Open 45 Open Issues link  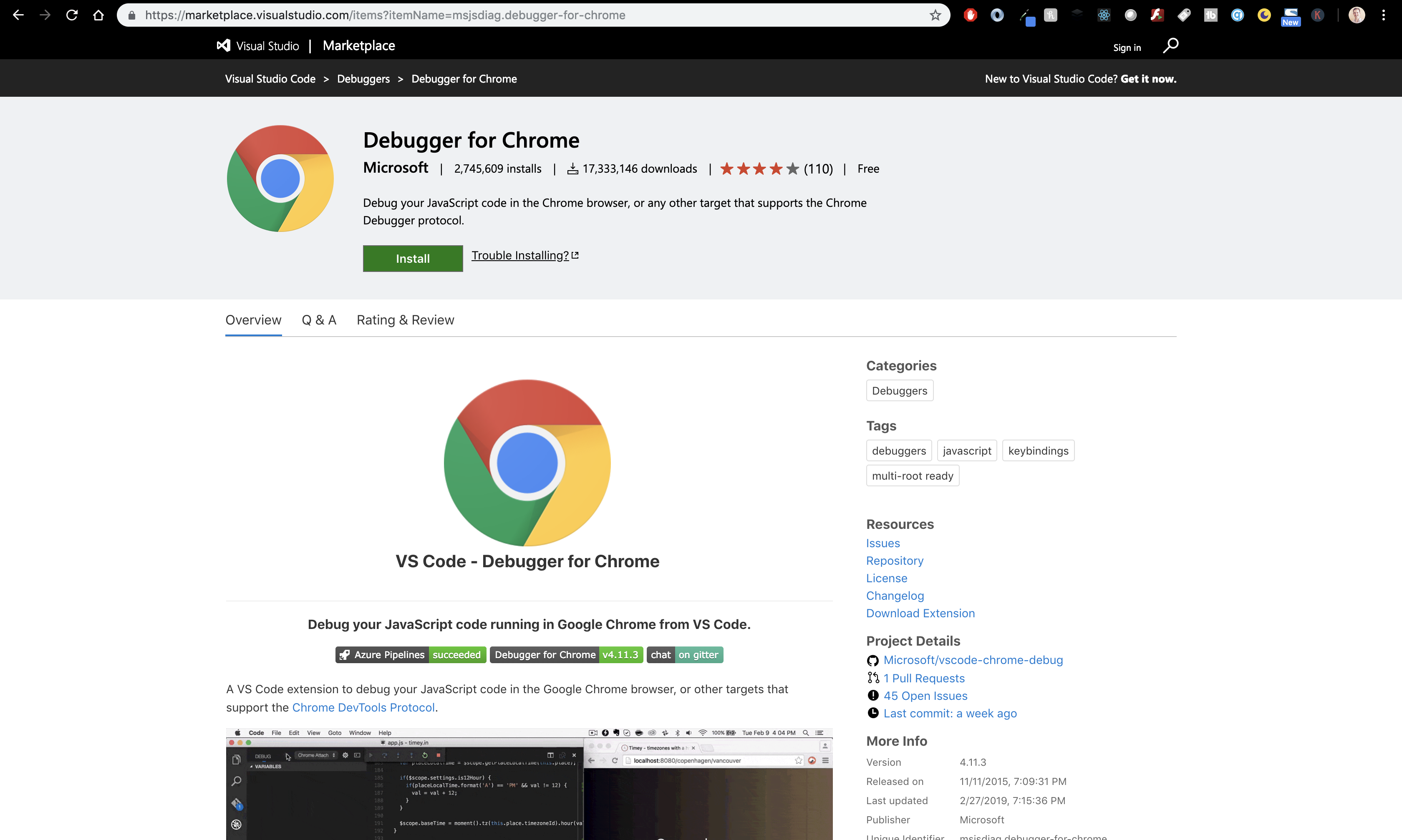[925, 696]
